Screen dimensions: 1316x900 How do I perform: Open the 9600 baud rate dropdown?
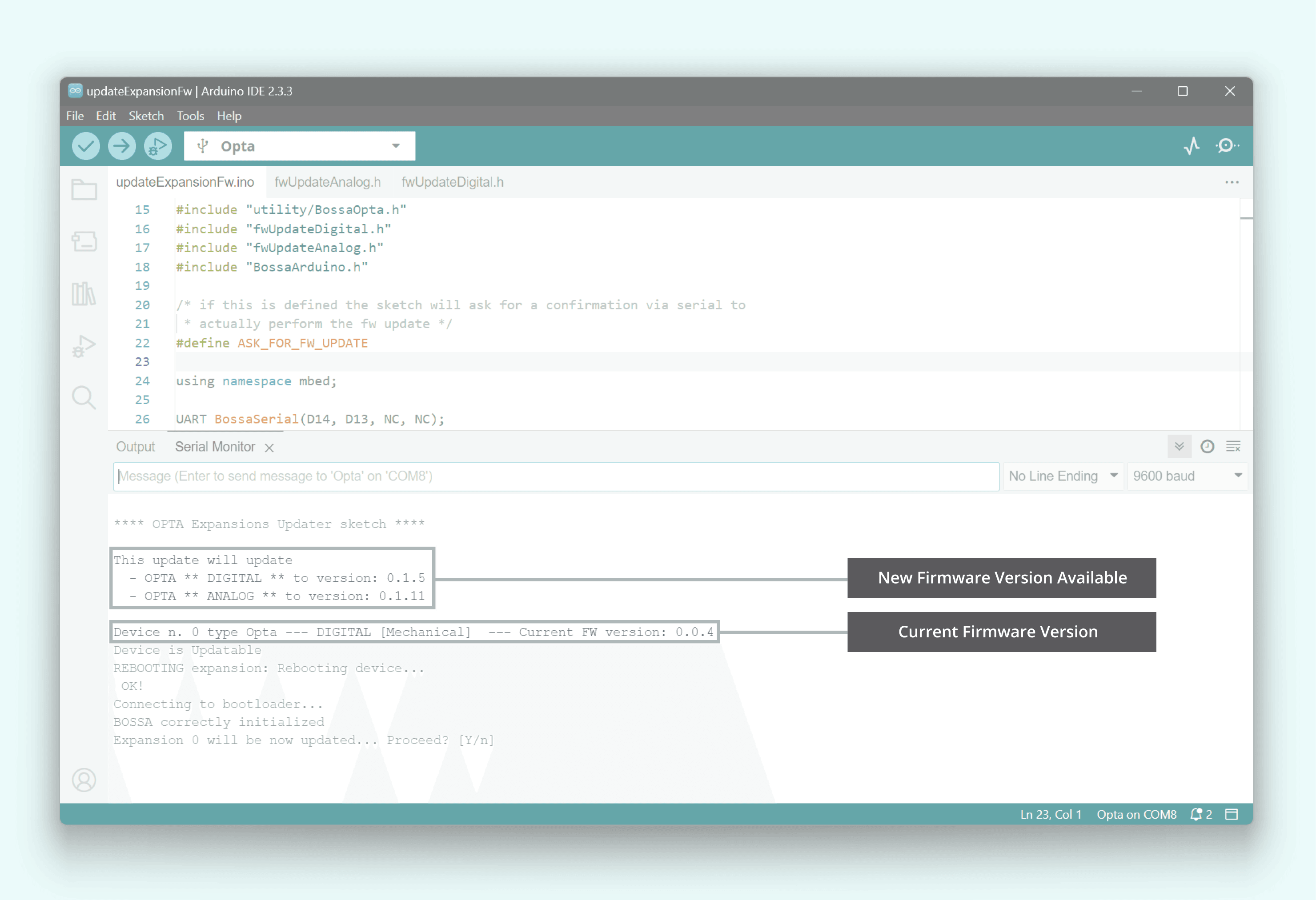(x=1187, y=476)
